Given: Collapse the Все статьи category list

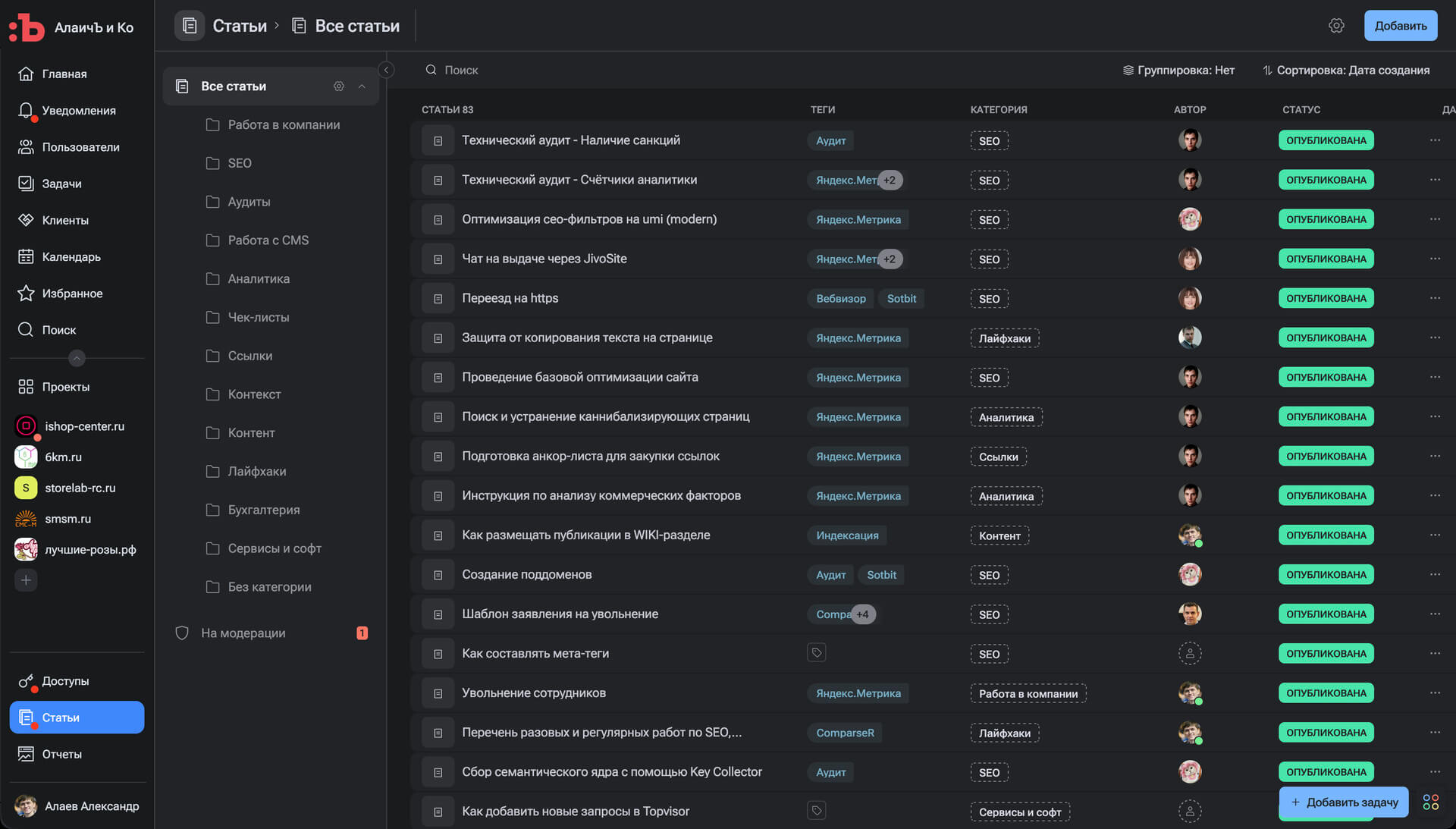Looking at the screenshot, I should (362, 86).
